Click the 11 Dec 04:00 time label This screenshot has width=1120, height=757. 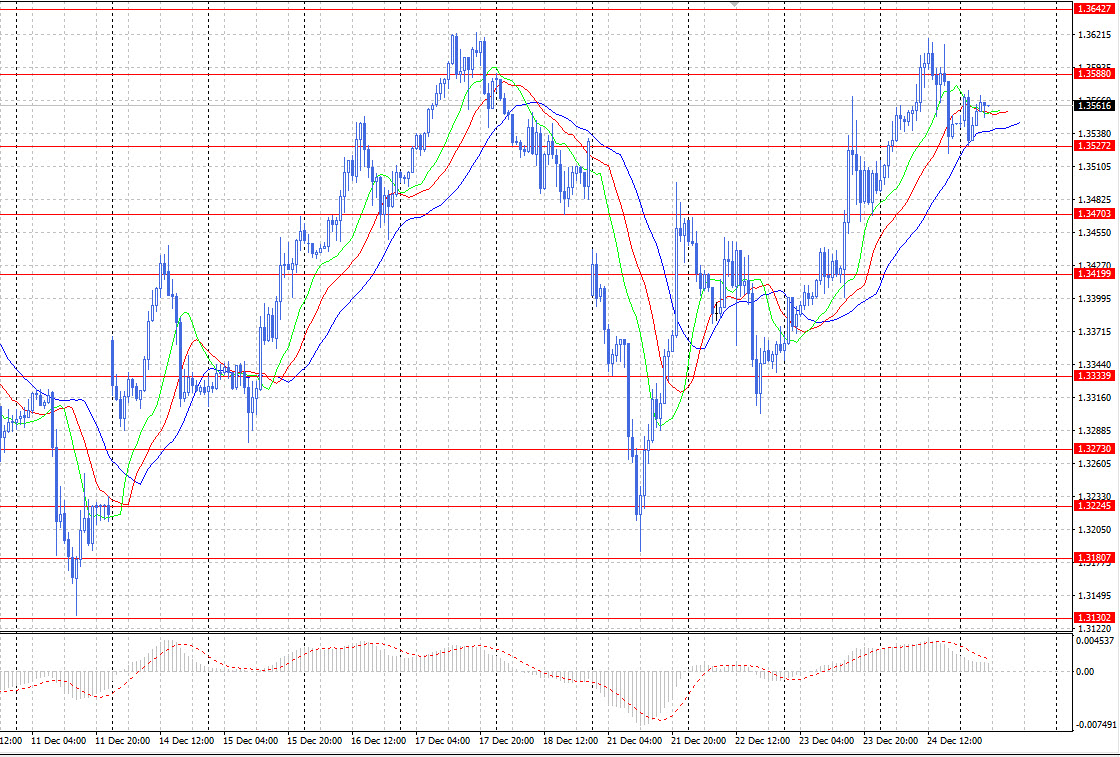tap(59, 741)
